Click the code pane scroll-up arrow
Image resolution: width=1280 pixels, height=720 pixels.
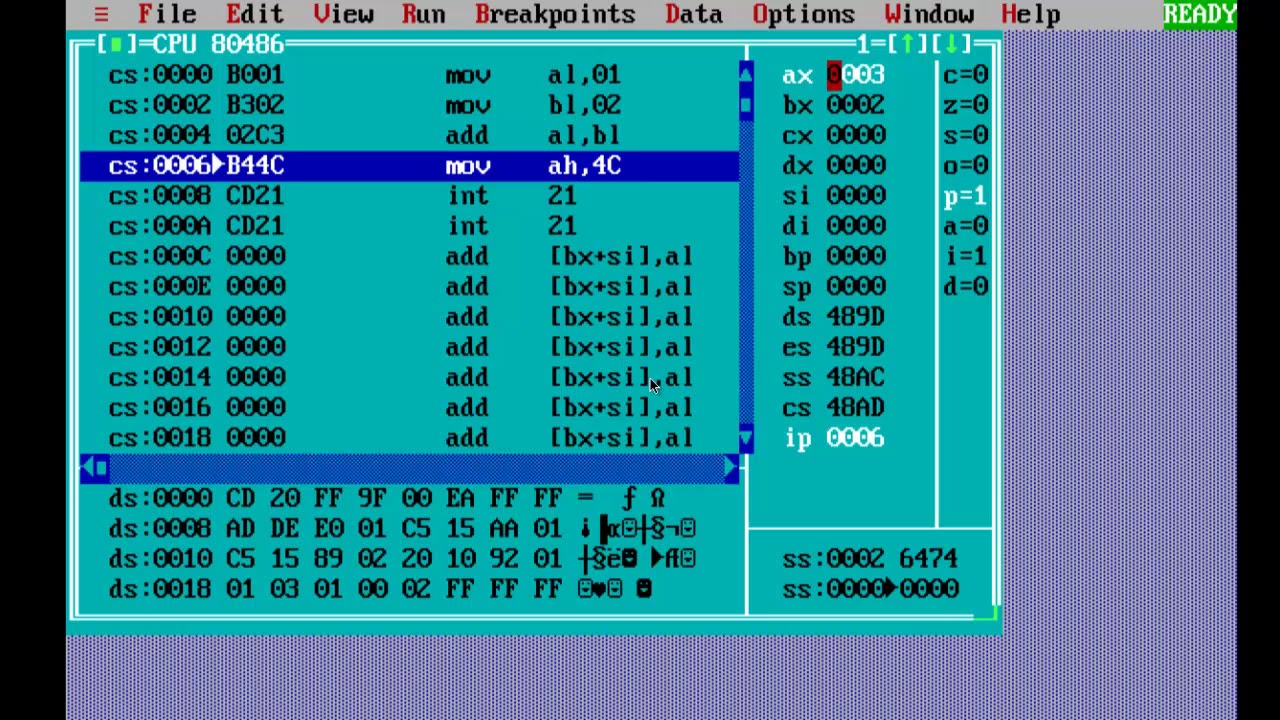[x=746, y=74]
